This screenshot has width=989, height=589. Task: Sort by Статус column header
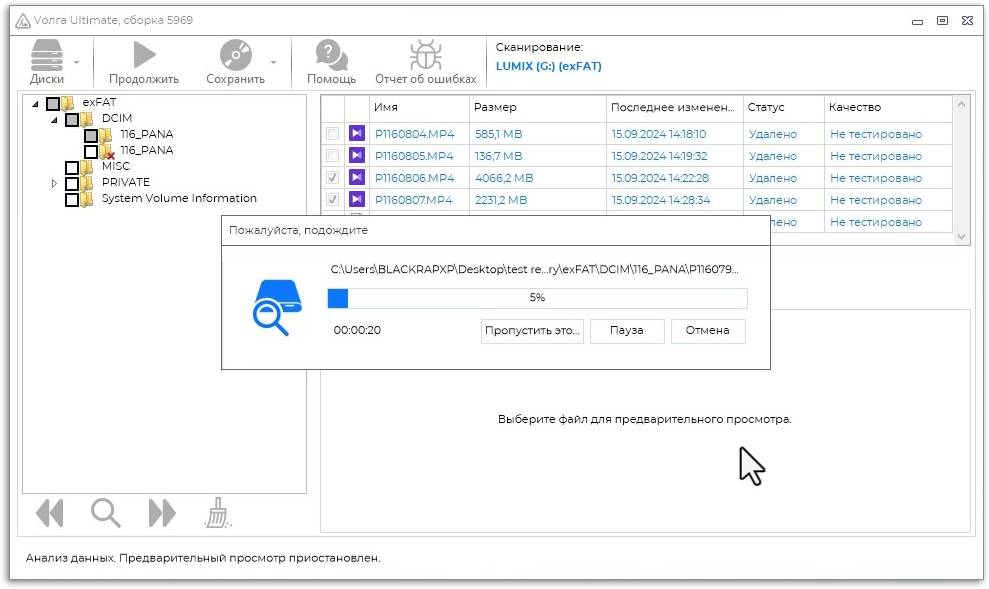click(x=783, y=108)
